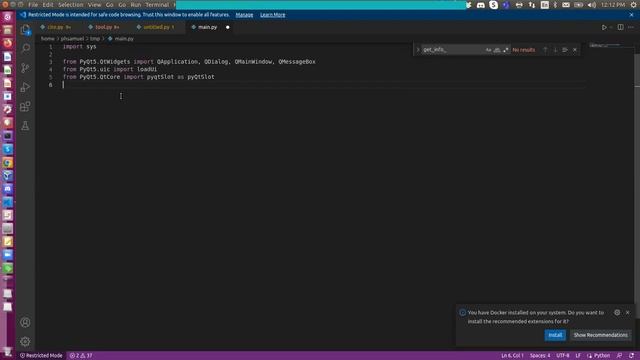640x360 pixels.
Task: Change encoding via UTF-8 status item
Action: click(563, 356)
